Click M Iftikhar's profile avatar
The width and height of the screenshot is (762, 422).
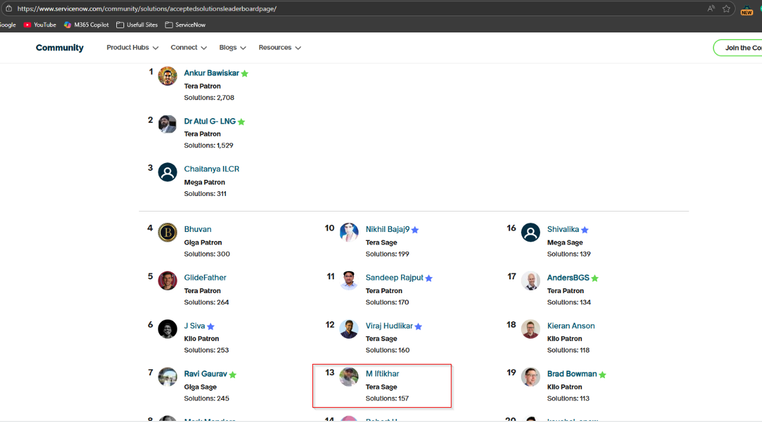[x=348, y=376]
